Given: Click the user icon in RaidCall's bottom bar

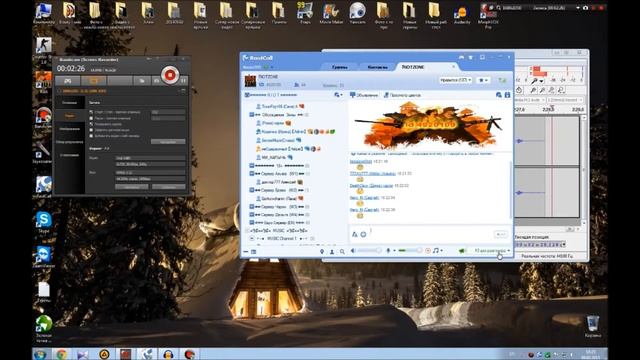Looking at the screenshot, I should [332, 252].
